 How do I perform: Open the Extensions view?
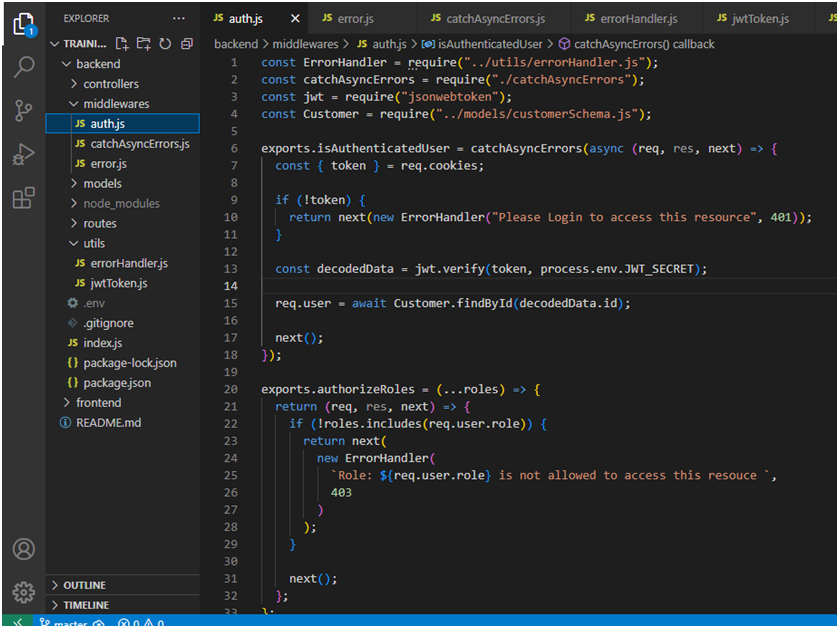[24, 198]
